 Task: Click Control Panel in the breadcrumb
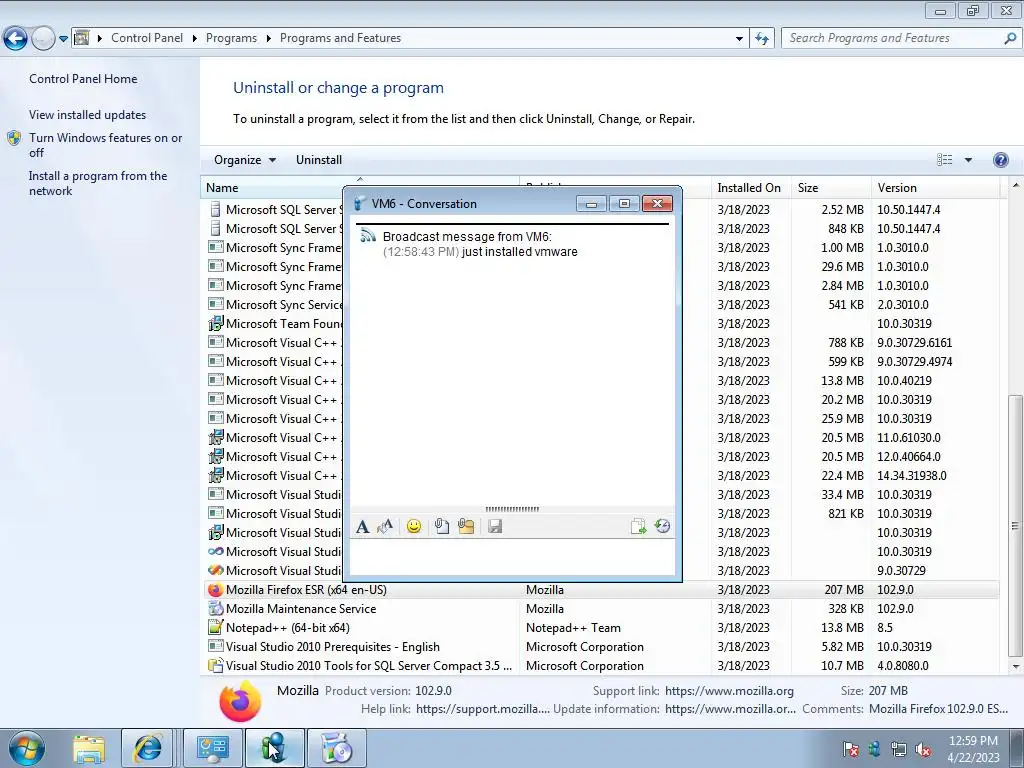point(147,38)
